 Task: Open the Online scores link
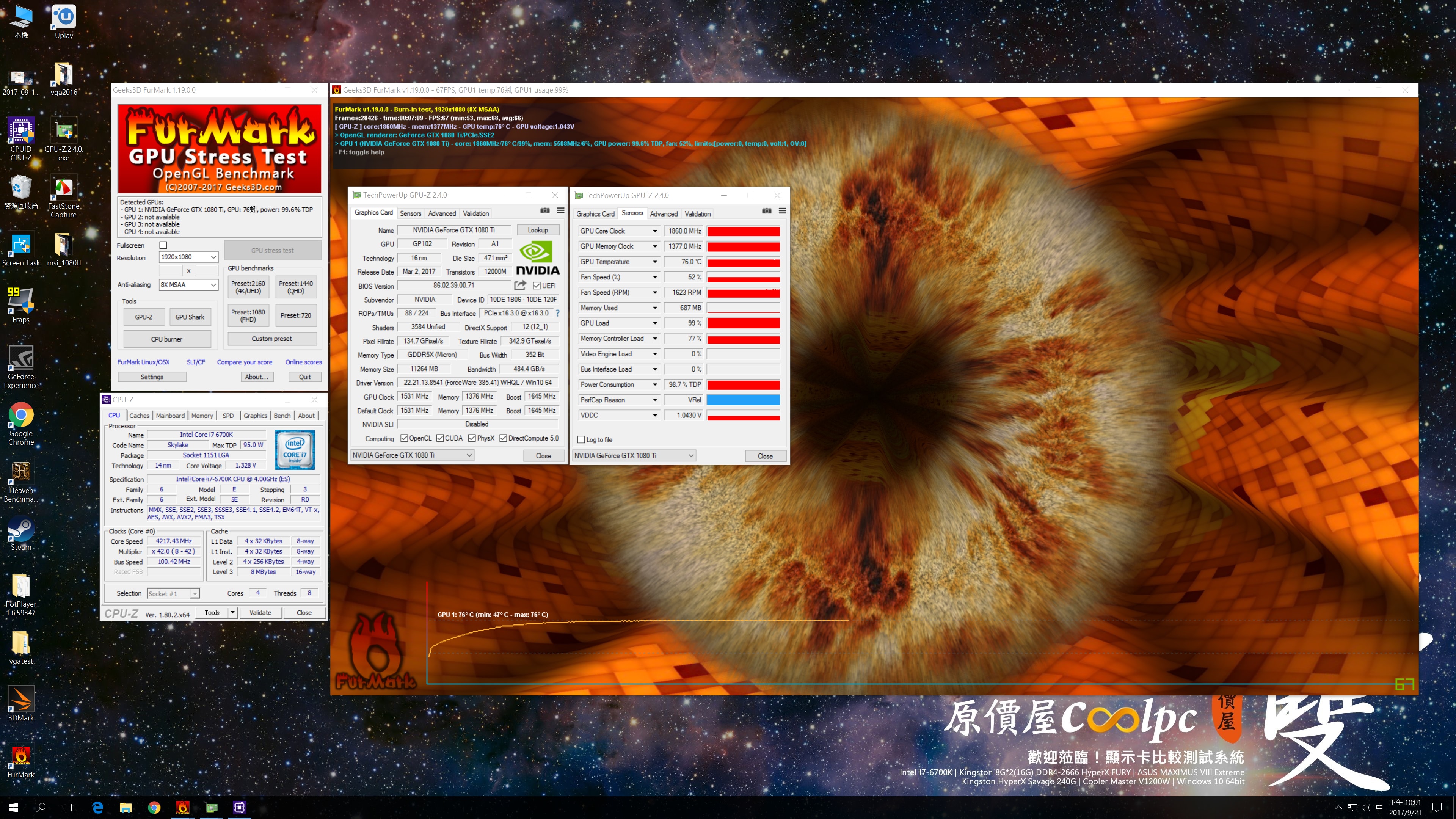pyautogui.click(x=303, y=362)
